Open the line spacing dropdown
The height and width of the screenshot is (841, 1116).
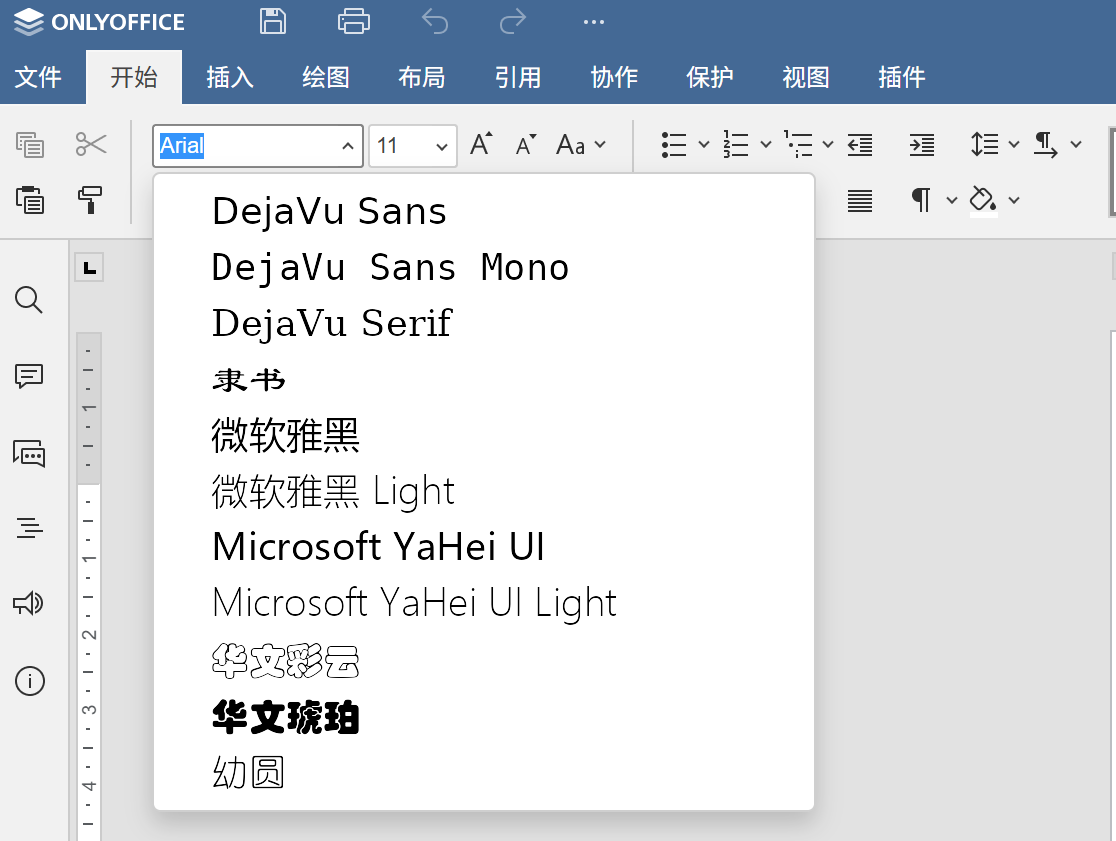click(x=994, y=145)
